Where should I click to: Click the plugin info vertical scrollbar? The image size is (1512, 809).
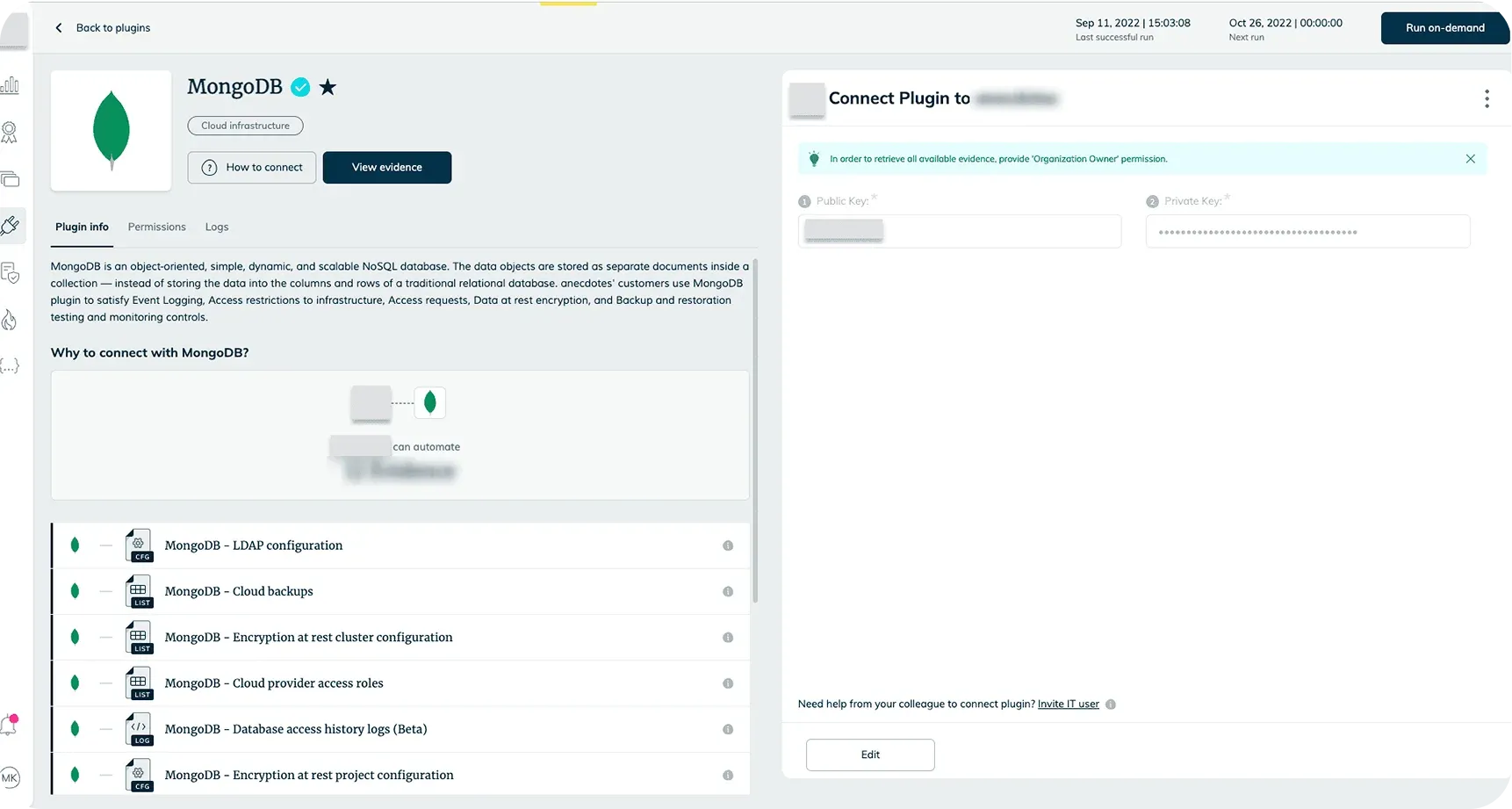point(755,430)
